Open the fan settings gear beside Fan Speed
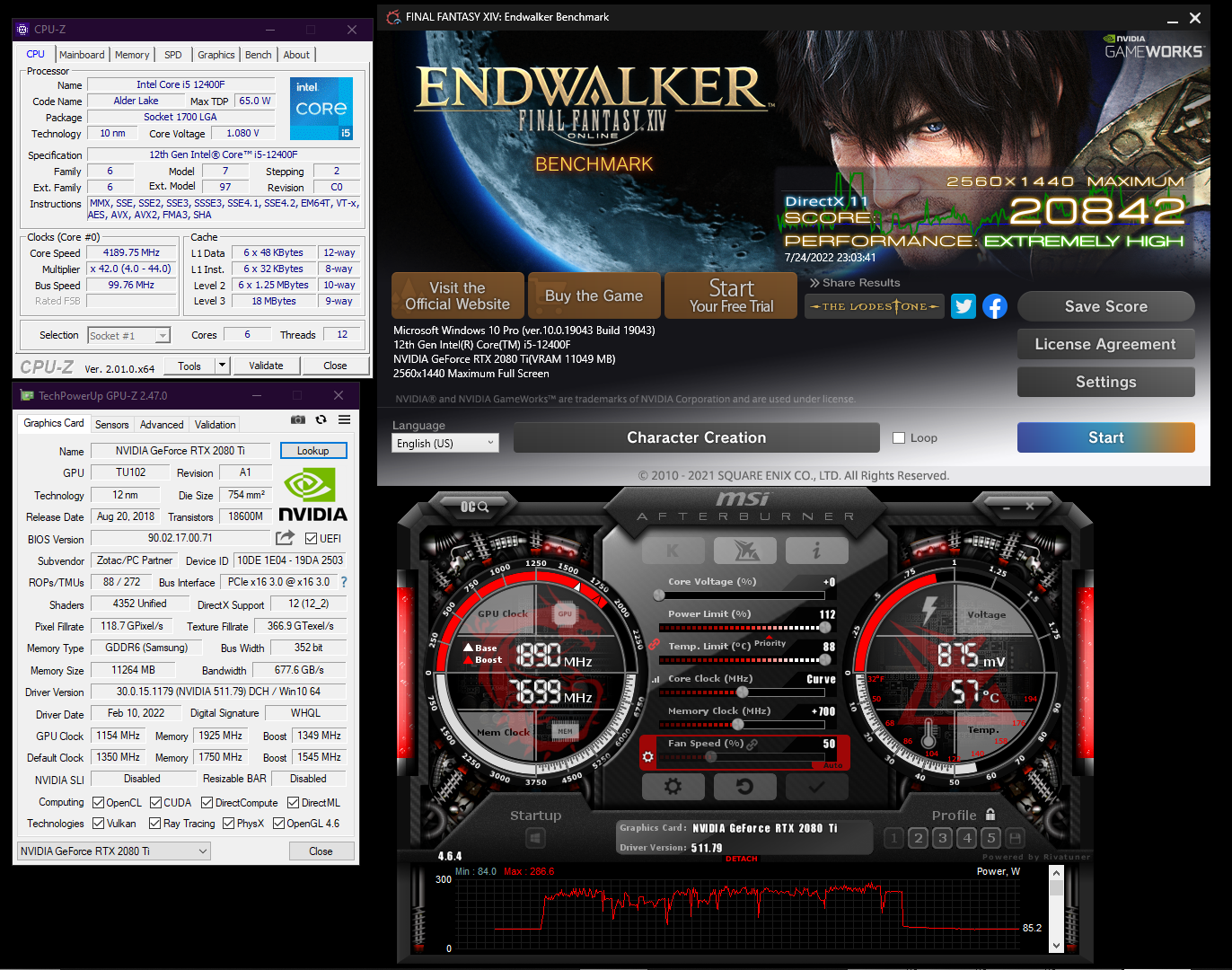Screen dimensions: 1232x970 click(647, 757)
